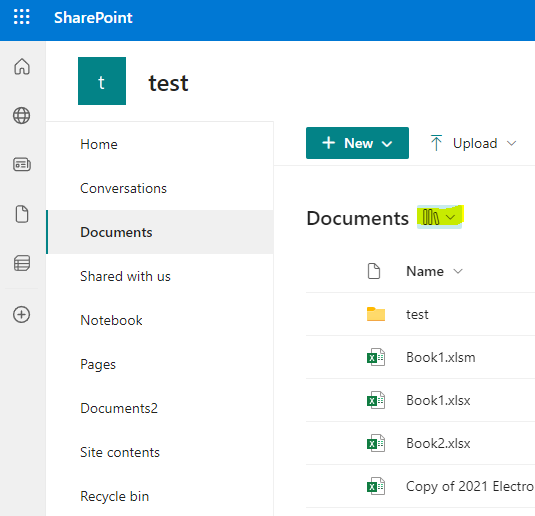Click the SharePoint title link
This screenshot has width=535, height=516.
[x=93, y=18]
